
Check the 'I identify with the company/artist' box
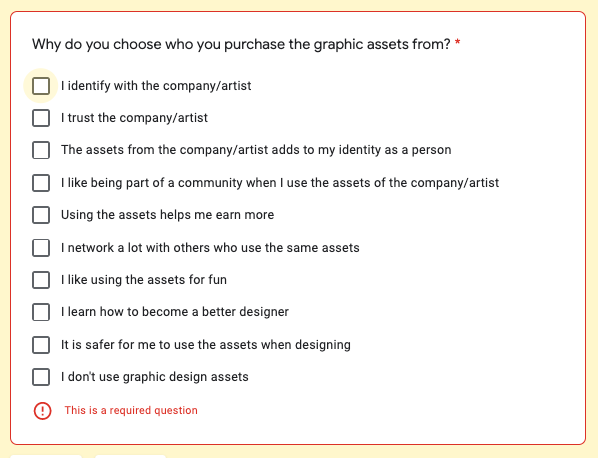tap(41, 86)
